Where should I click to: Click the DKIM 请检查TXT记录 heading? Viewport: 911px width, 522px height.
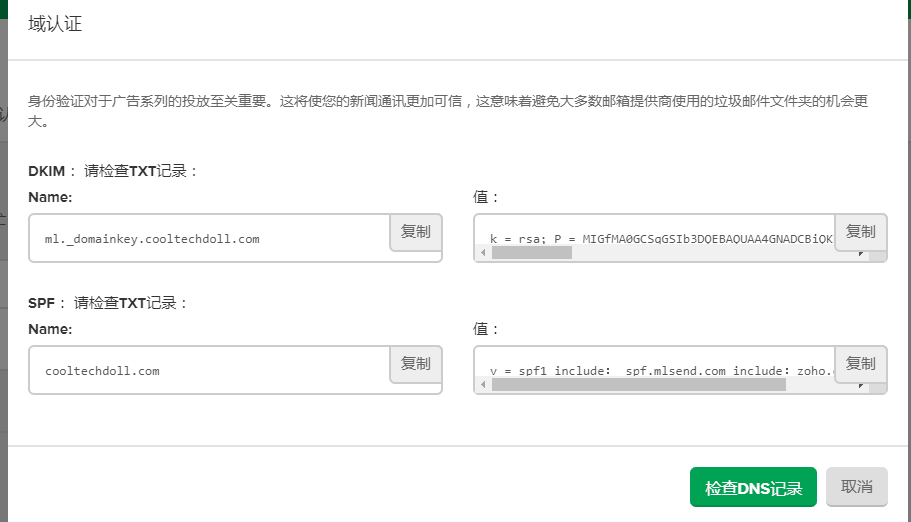[x=140, y=171]
